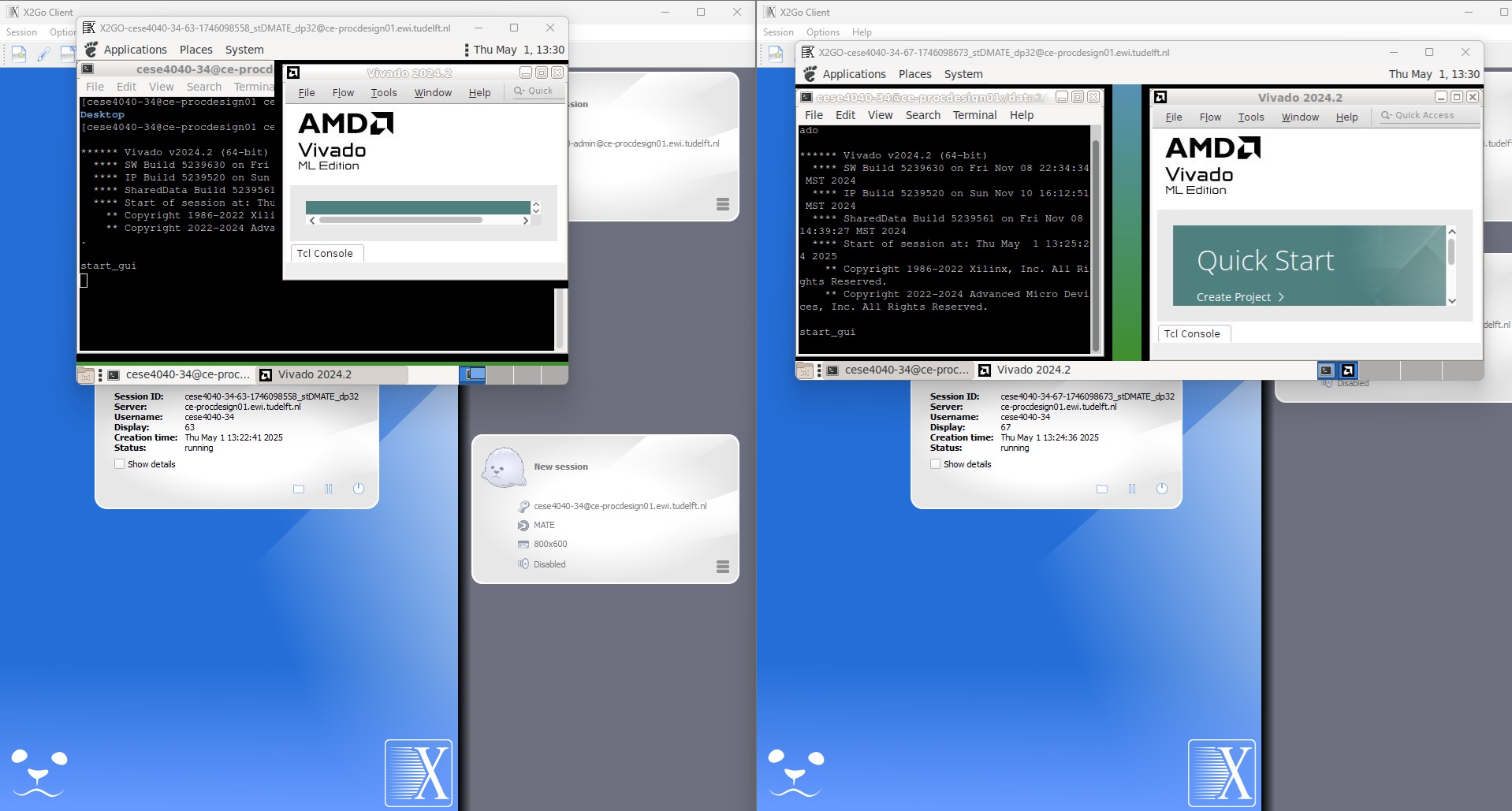Open hamburger menu on the New session card
This screenshot has width=1512, height=811.
[723, 567]
